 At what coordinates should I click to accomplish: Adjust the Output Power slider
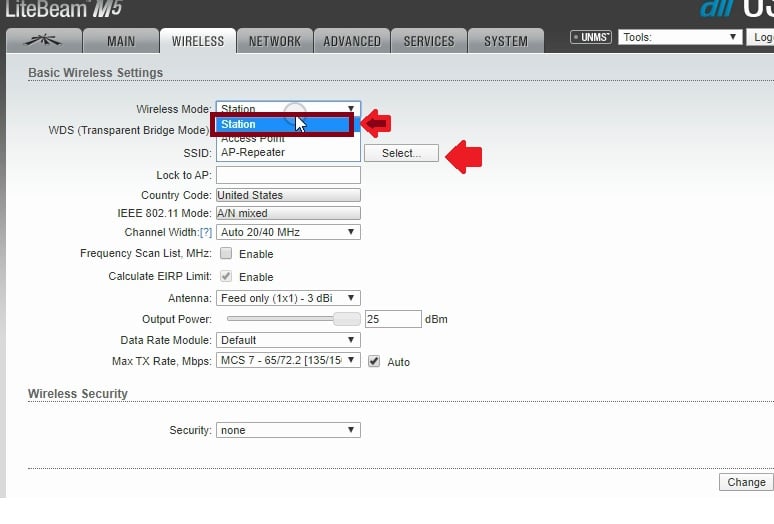click(346, 319)
